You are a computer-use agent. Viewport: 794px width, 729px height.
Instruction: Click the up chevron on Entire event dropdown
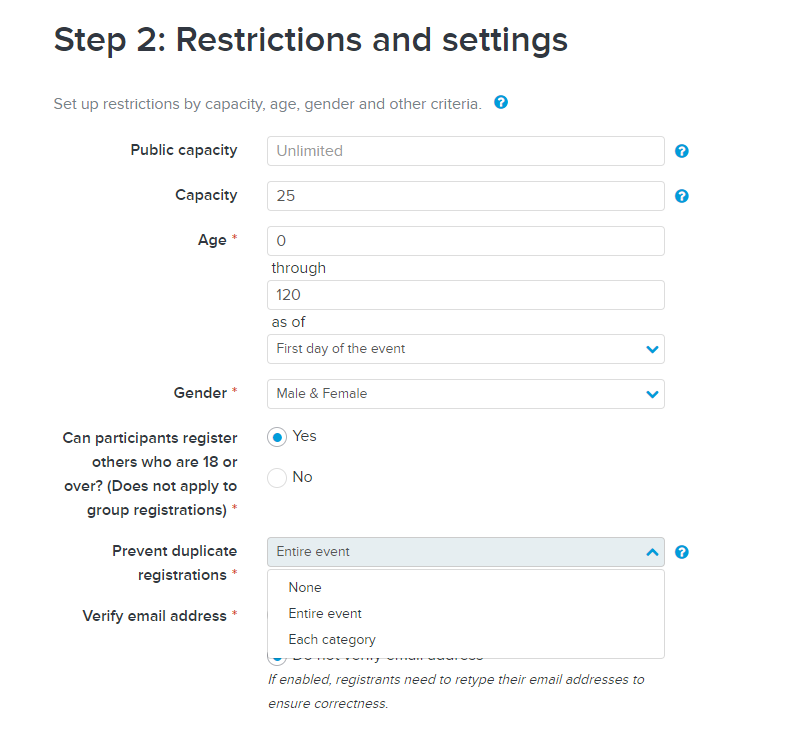click(652, 552)
